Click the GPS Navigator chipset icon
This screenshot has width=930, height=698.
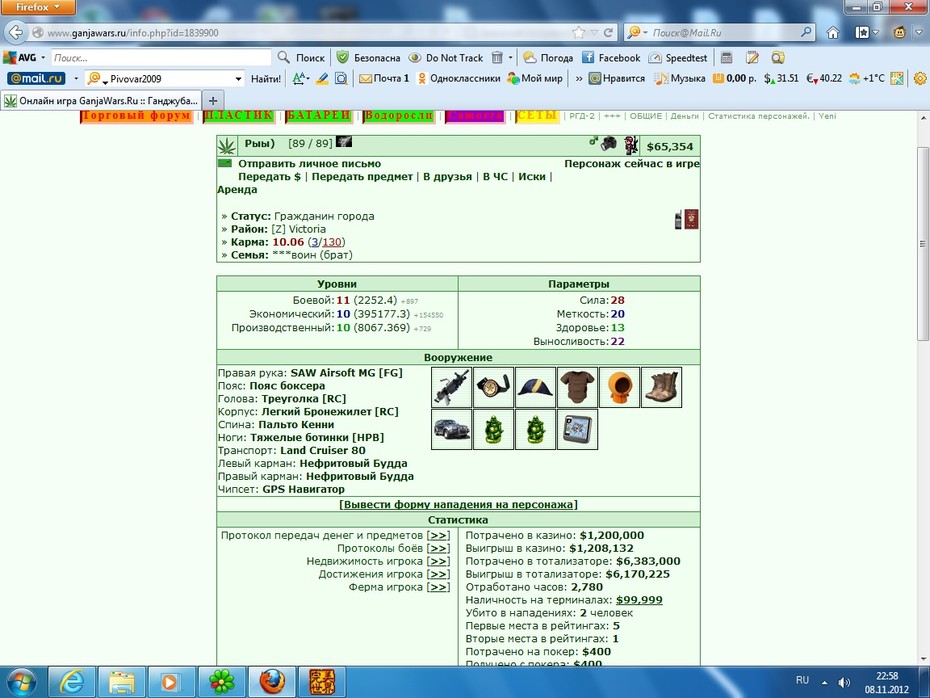tap(578, 429)
